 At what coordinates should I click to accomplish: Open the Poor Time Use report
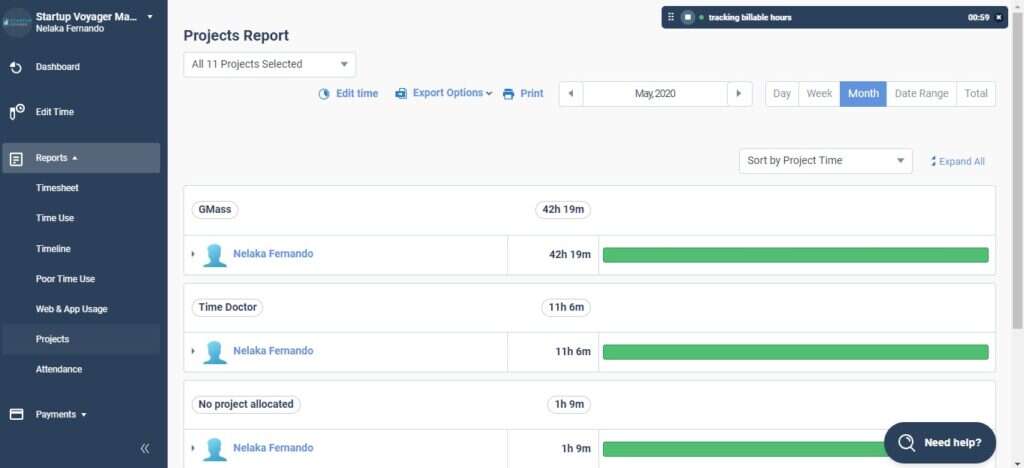click(65, 279)
